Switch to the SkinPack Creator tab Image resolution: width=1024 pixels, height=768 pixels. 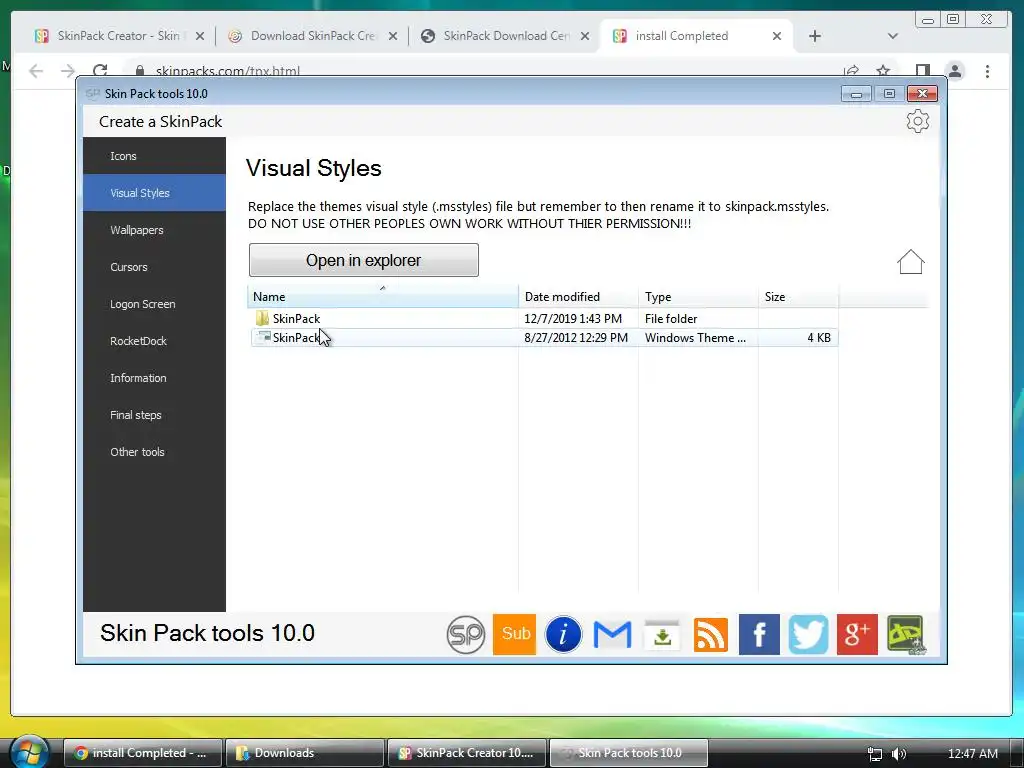tap(118, 36)
